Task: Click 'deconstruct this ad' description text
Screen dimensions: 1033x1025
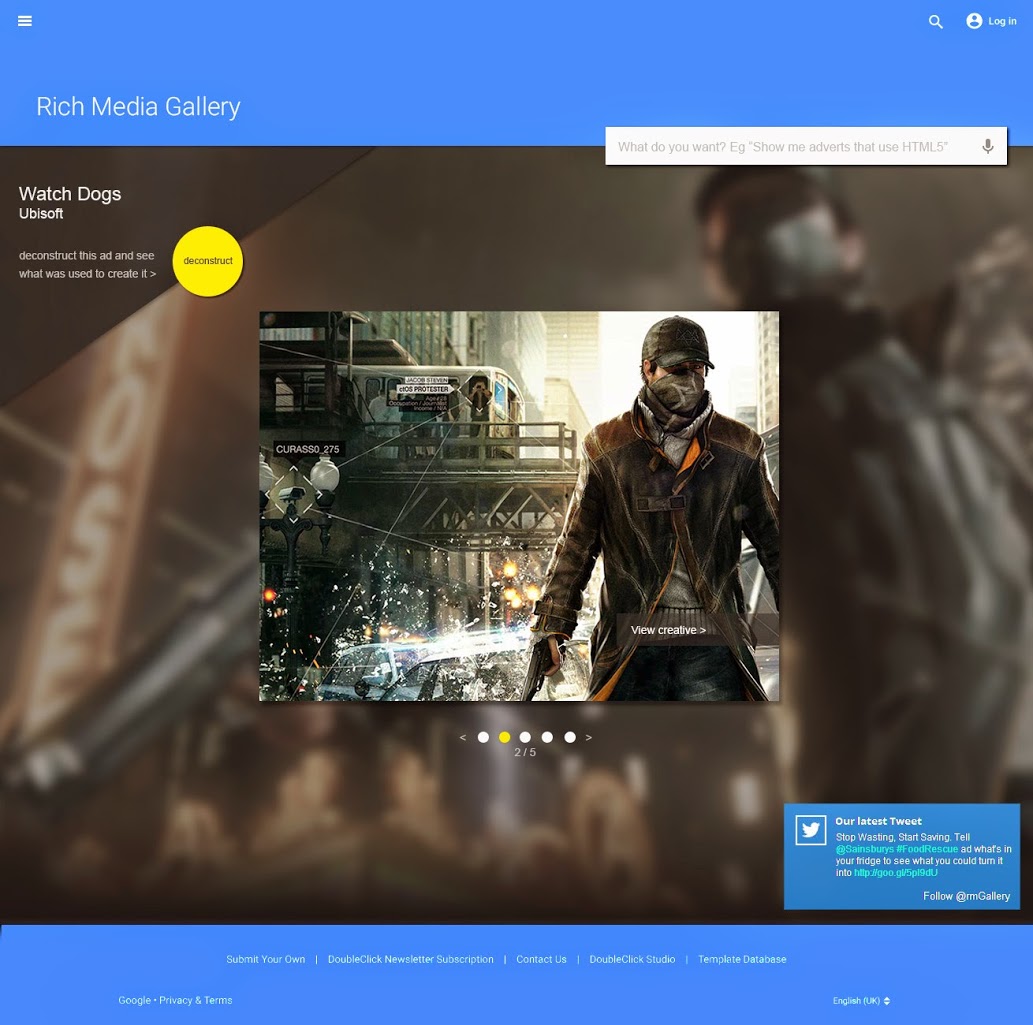Action: [x=88, y=264]
